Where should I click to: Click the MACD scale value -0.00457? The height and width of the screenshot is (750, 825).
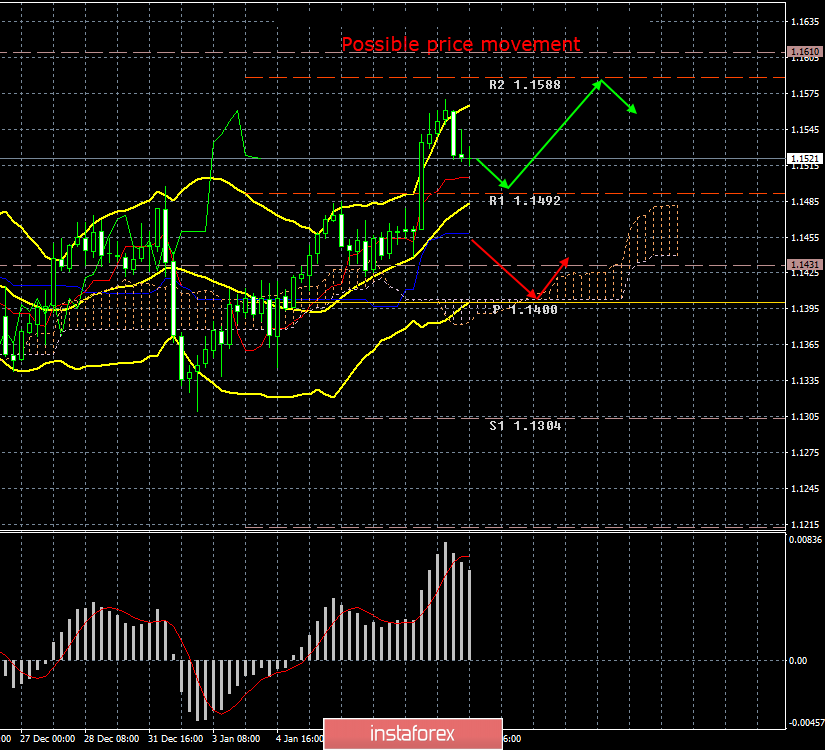pyautogui.click(x=806, y=723)
